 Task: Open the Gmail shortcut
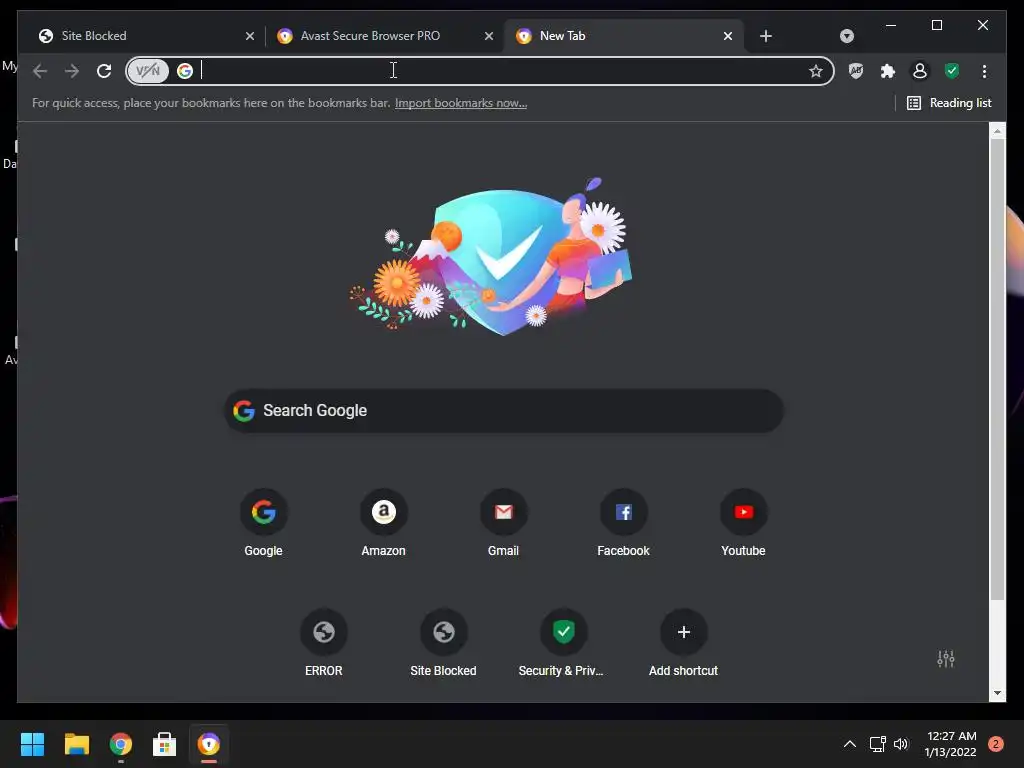[x=504, y=522]
